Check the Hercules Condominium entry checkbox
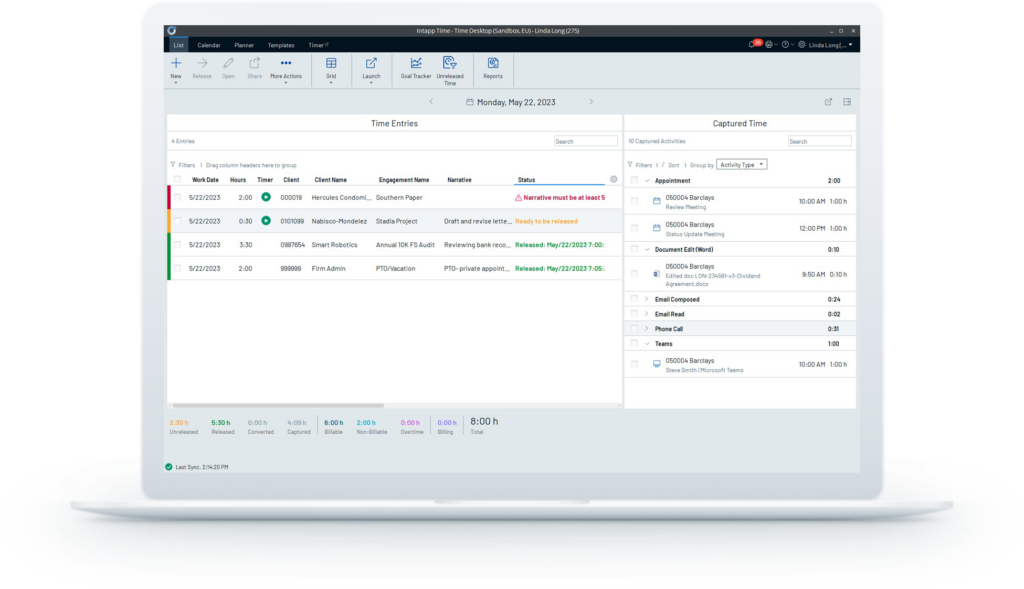The image size is (1024, 589). pyautogui.click(x=177, y=197)
